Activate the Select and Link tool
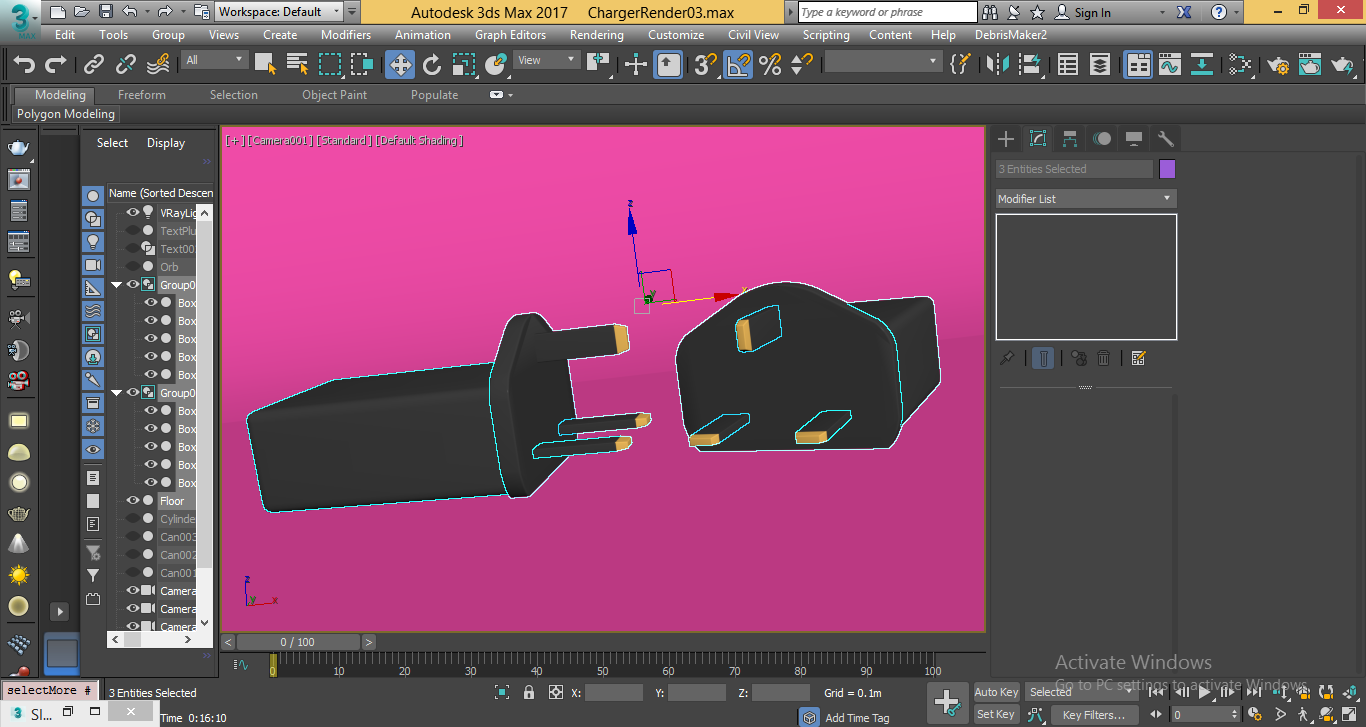The image size is (1366, 727). (x=93, y=65)
